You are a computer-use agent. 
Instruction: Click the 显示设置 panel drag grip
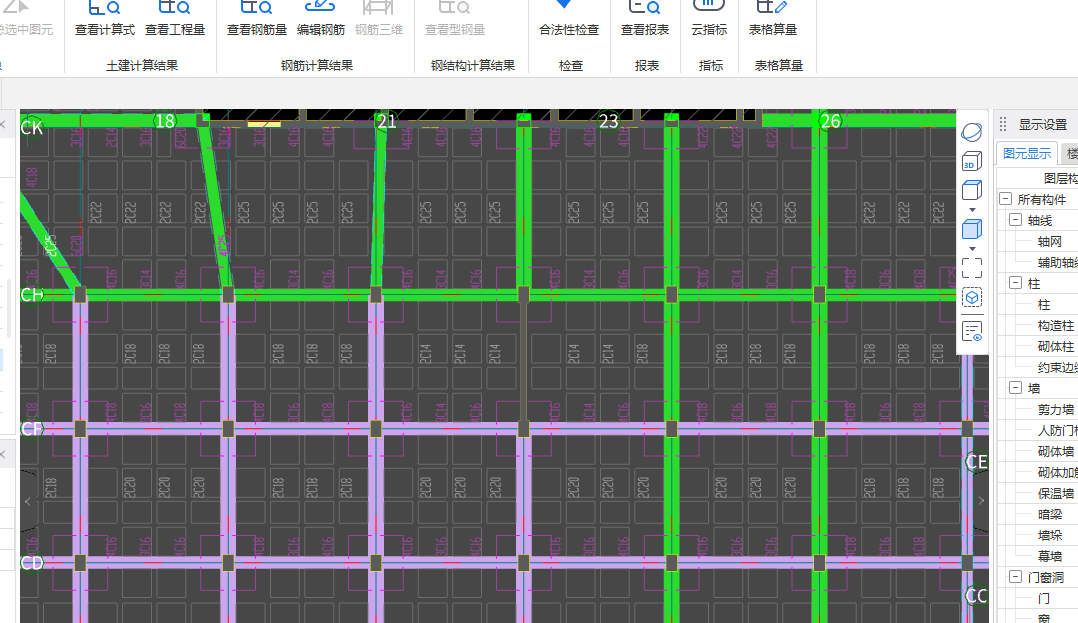1003,124
